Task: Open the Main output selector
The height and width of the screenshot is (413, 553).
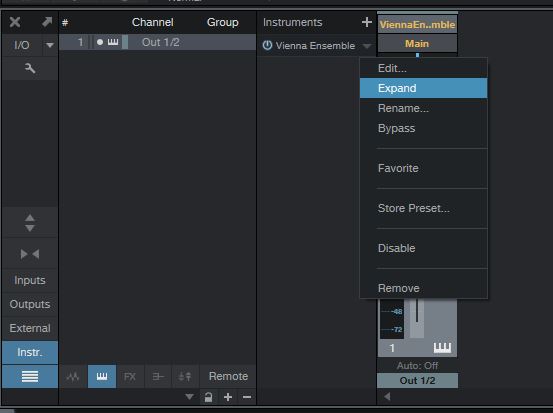Action: [417, 44]
